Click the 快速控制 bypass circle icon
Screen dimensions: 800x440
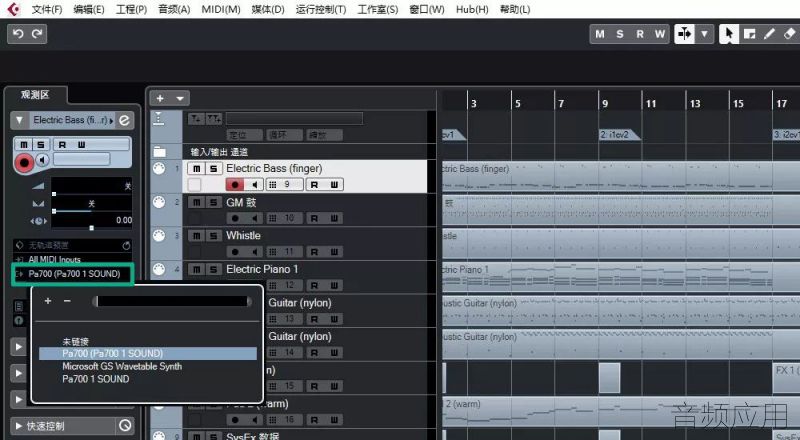(x=125, y=425)
